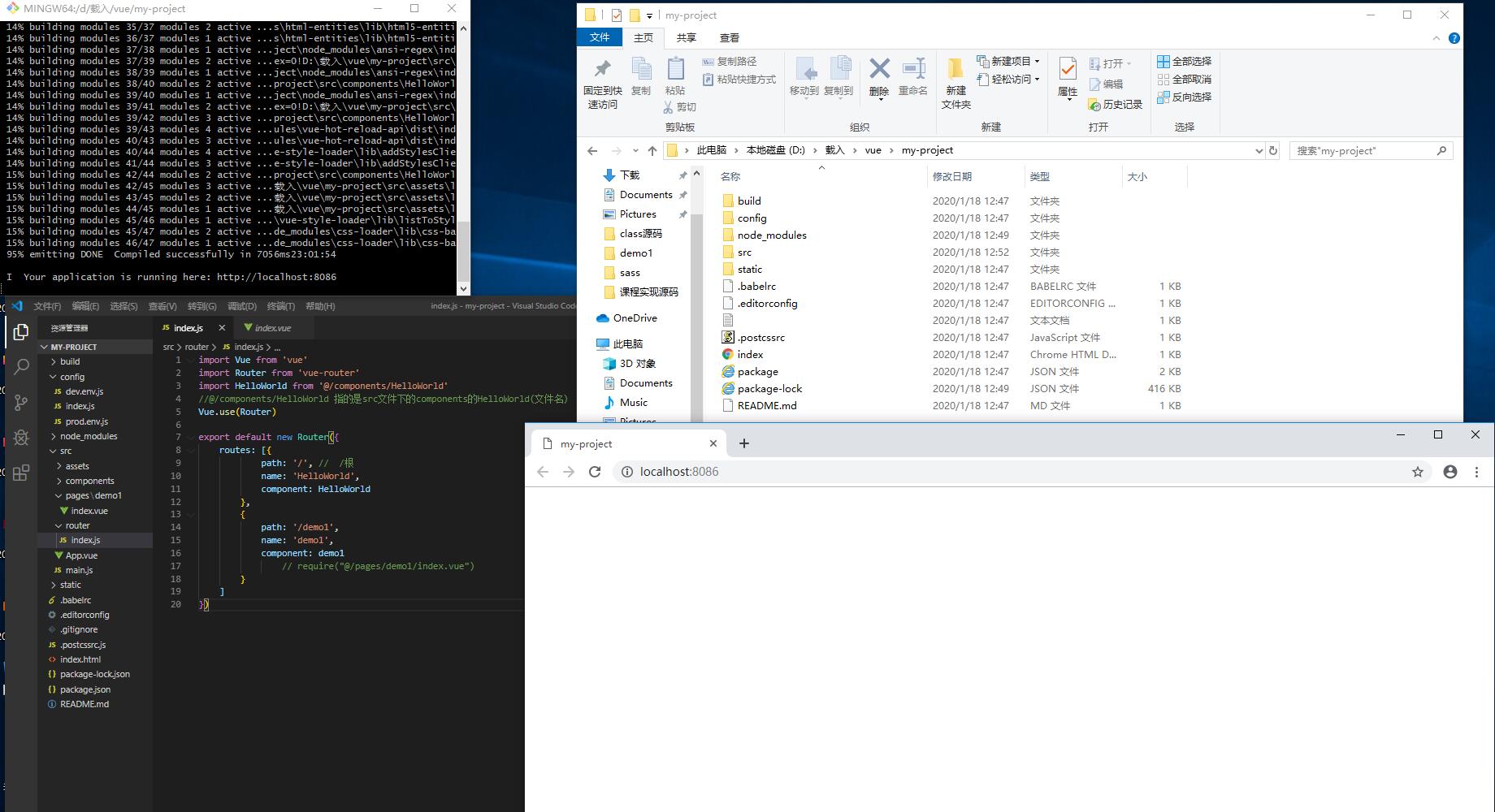Select package.json in the VS Code file tree
The height and width of the screenshot is (812, 1495).
point(85,689)
